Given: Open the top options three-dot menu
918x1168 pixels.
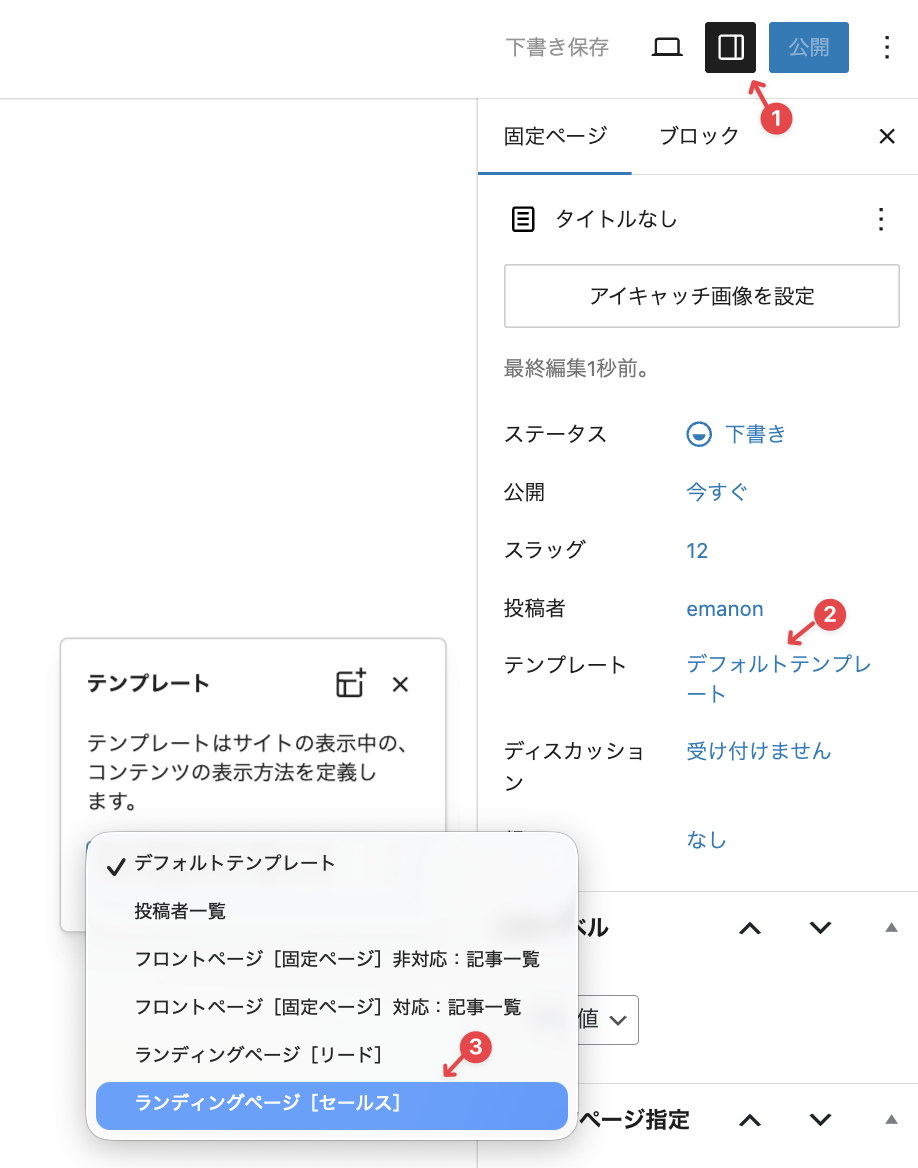Looking at the screenshot, I should 886,47.
